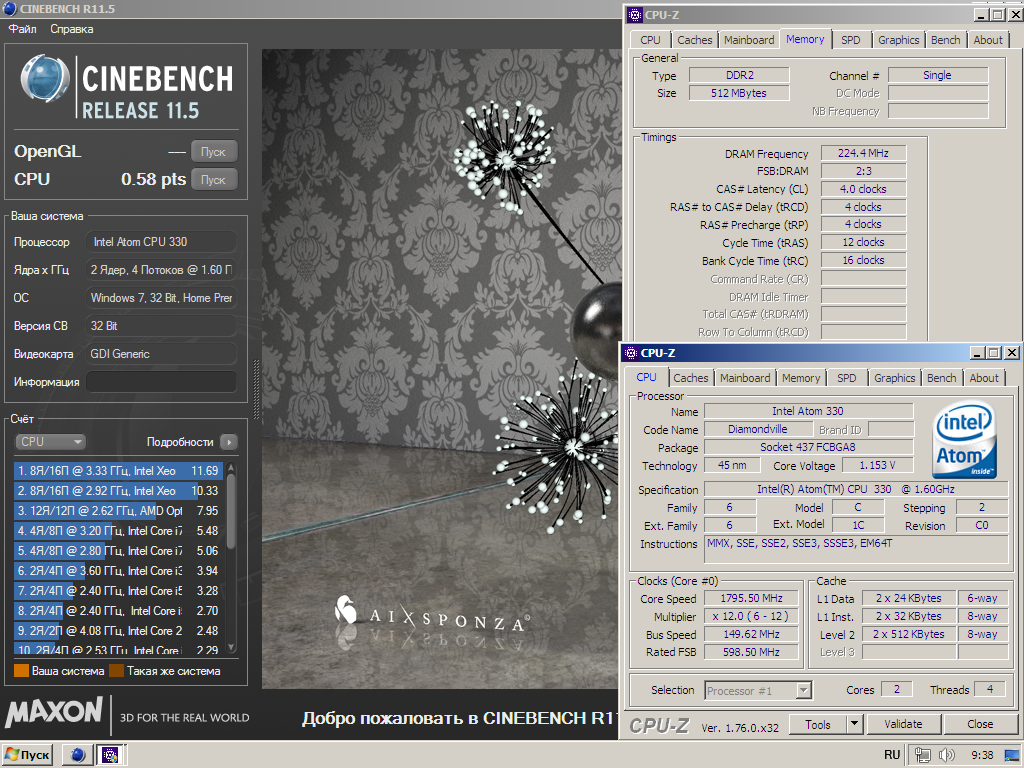Click the 'Diamondville' code name value
The height and width of the screenshot is (768, 1024).
(758, 429)
